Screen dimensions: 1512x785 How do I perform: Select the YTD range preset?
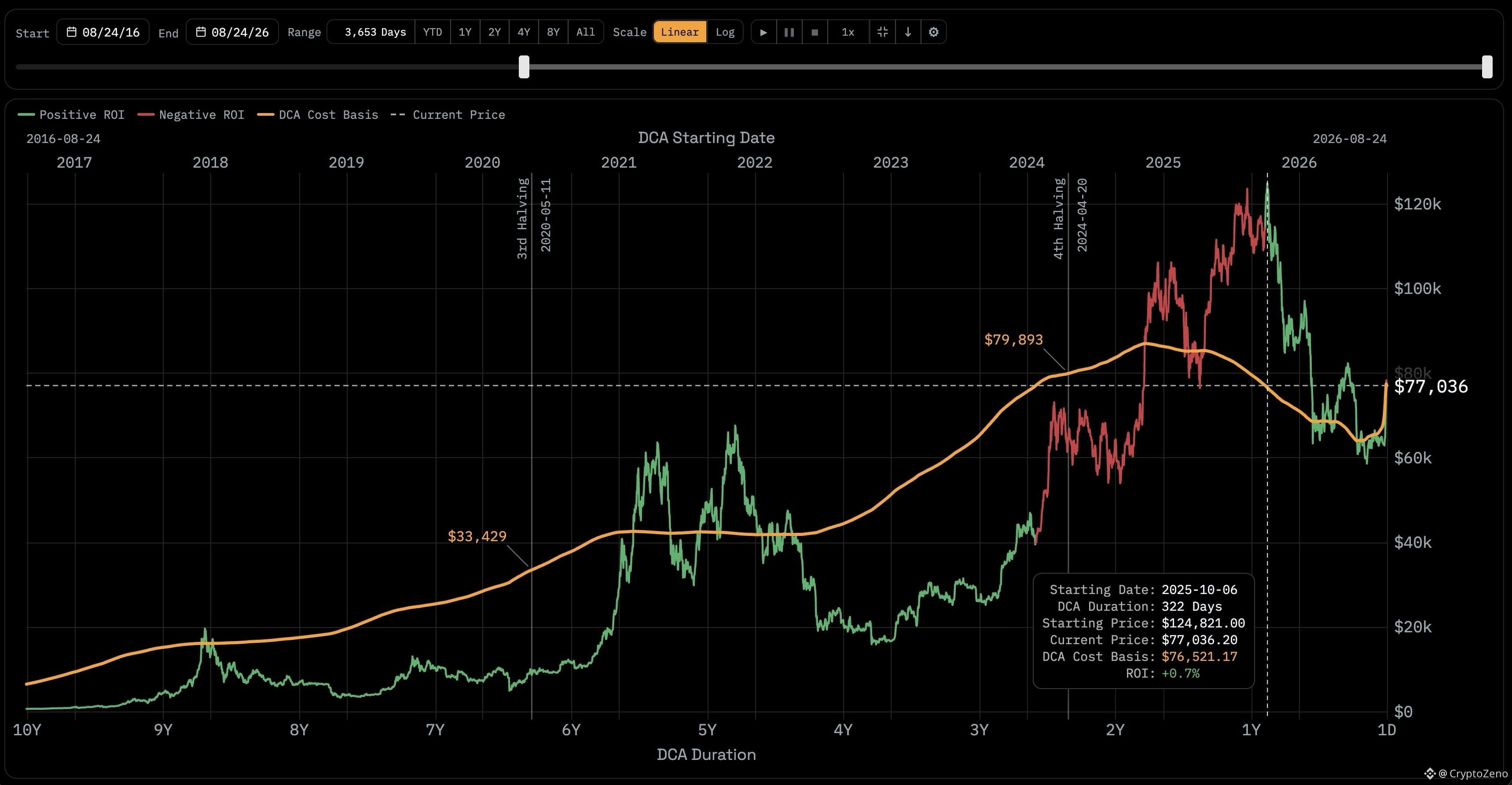[433, 32]
